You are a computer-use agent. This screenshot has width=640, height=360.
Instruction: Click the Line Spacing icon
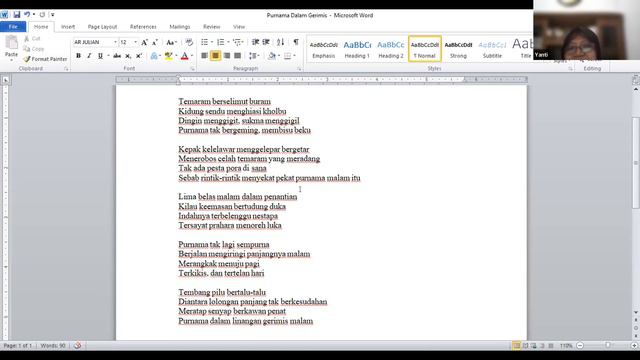252,56
